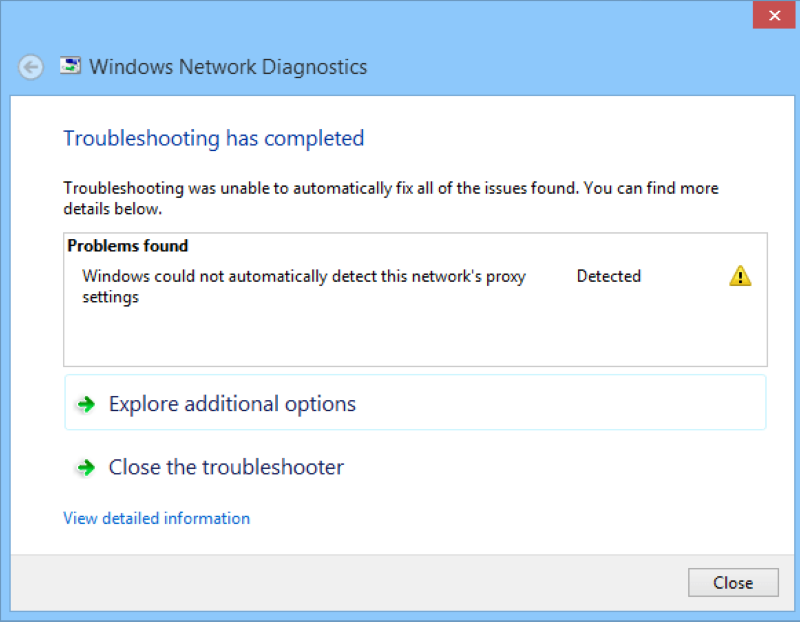Click the green arrow beside Close the troubleshooter
The image size is (800, 622).
86,467
